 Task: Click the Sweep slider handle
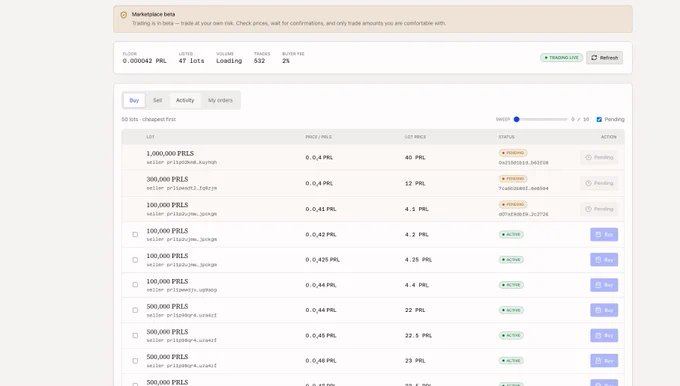tap(517, 119)
